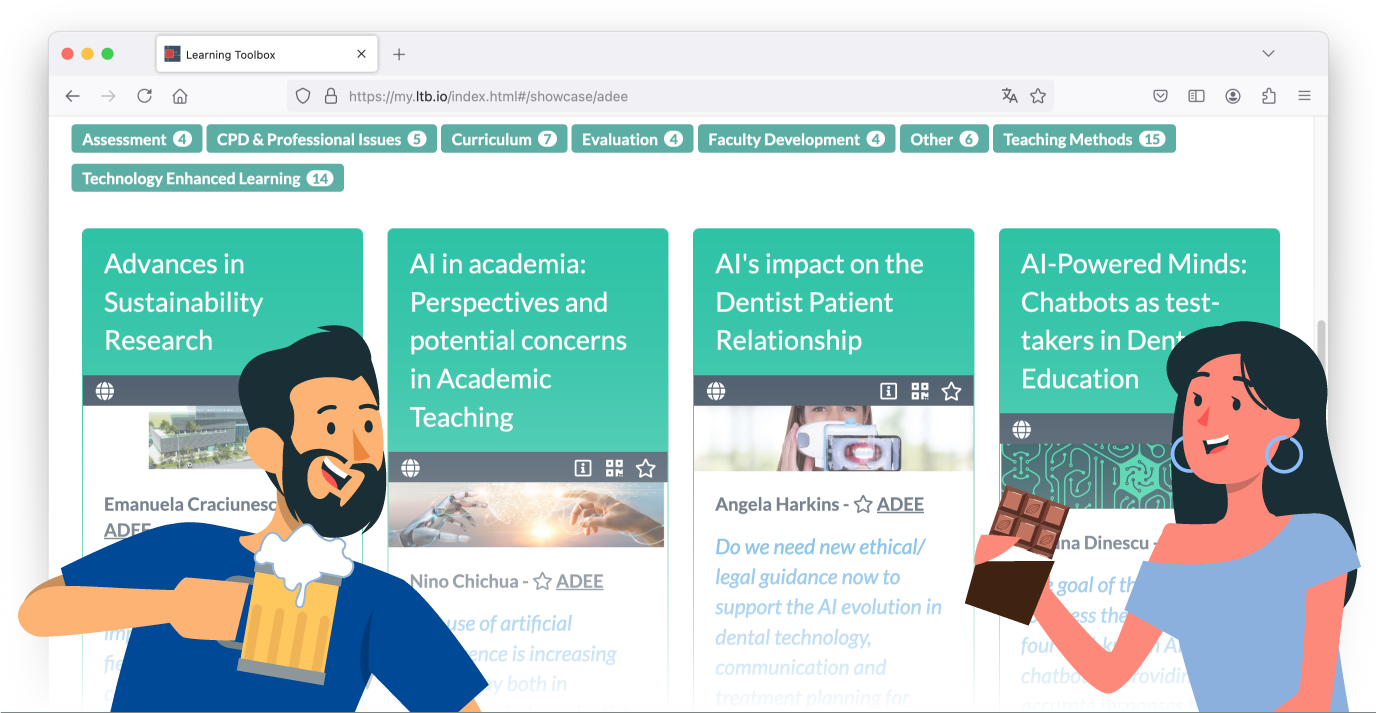Show info for Dentist Patient Relationship card
This screenshot has width=1376, height=713.
pyautogui.click(x=888, y=391)
